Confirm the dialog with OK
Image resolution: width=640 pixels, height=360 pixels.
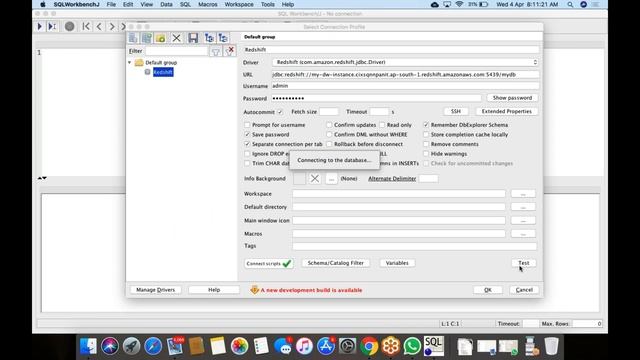tap(488, 290)
